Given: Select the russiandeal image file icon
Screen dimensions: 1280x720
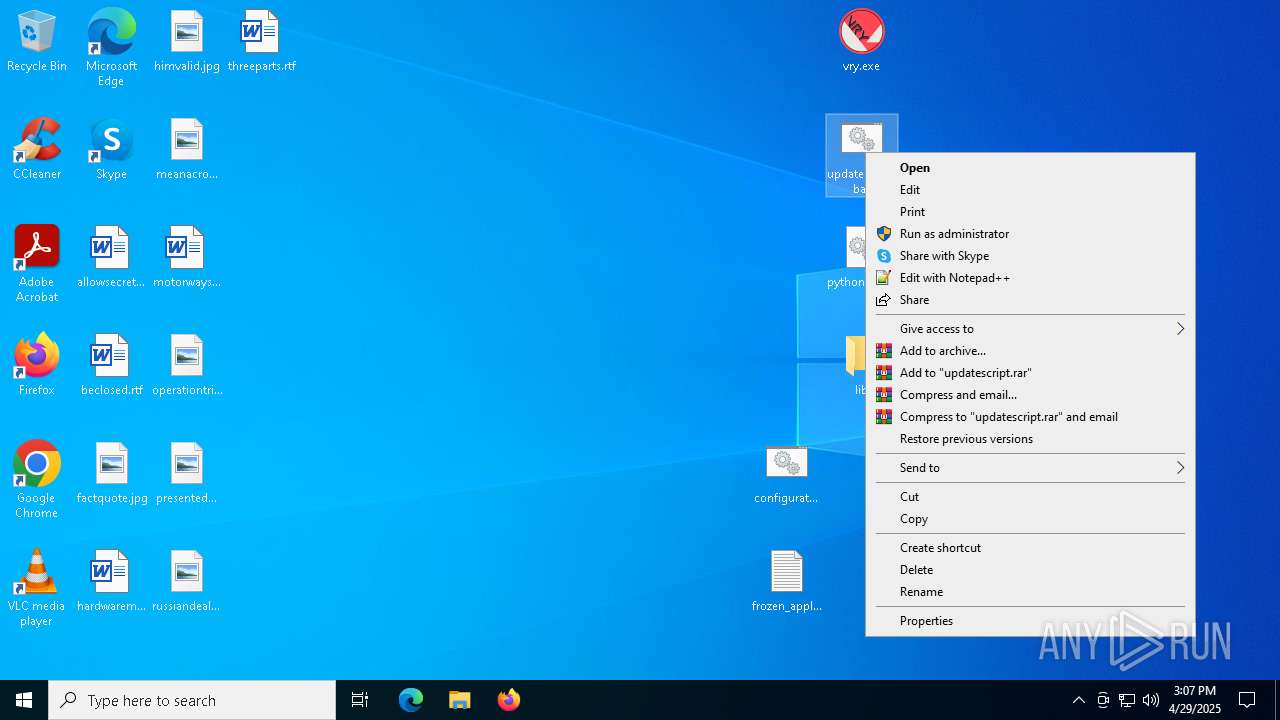Looking at the screenshot, I should 187,582.
